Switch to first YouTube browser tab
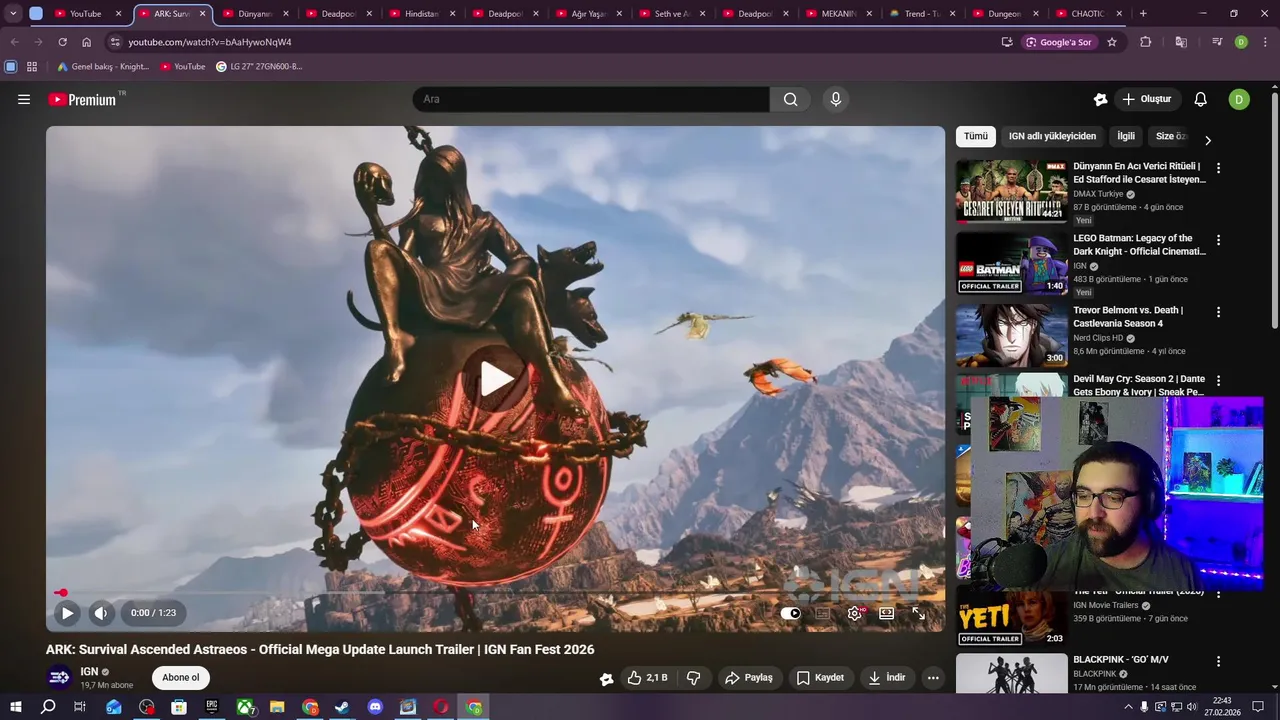1280x720 pixels. point(85,14)
